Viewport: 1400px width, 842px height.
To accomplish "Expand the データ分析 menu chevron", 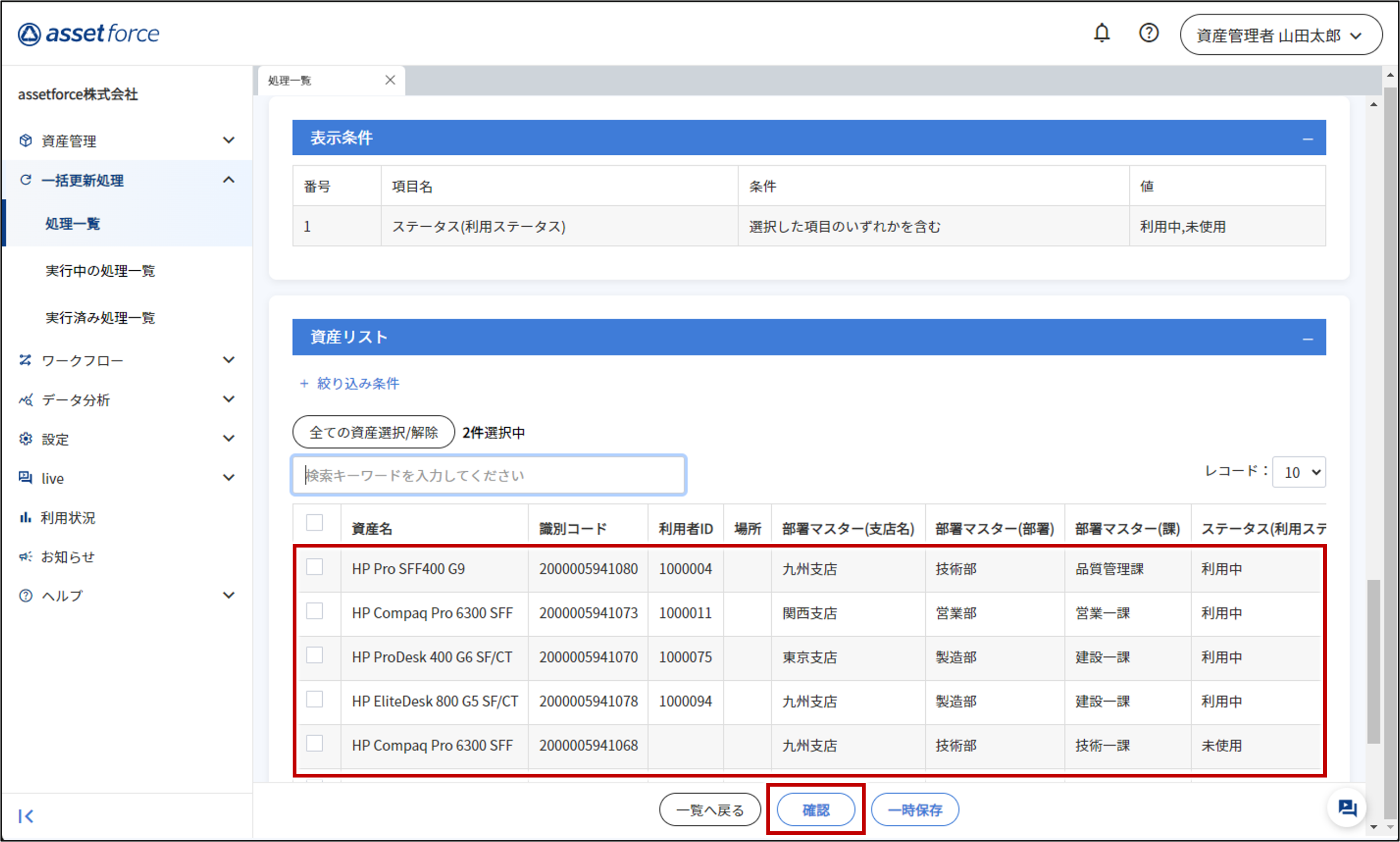I will [229, 399].
